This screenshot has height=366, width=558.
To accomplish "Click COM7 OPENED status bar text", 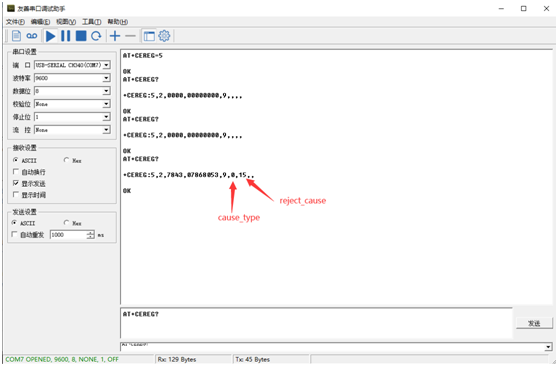I will 62,359.
